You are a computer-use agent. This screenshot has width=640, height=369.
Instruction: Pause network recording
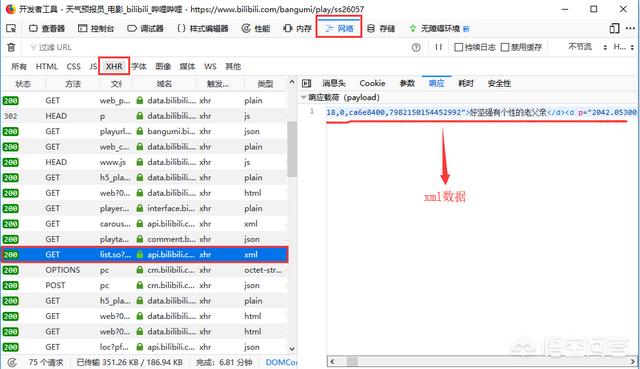pyautogui.click(x=438, y=47)
